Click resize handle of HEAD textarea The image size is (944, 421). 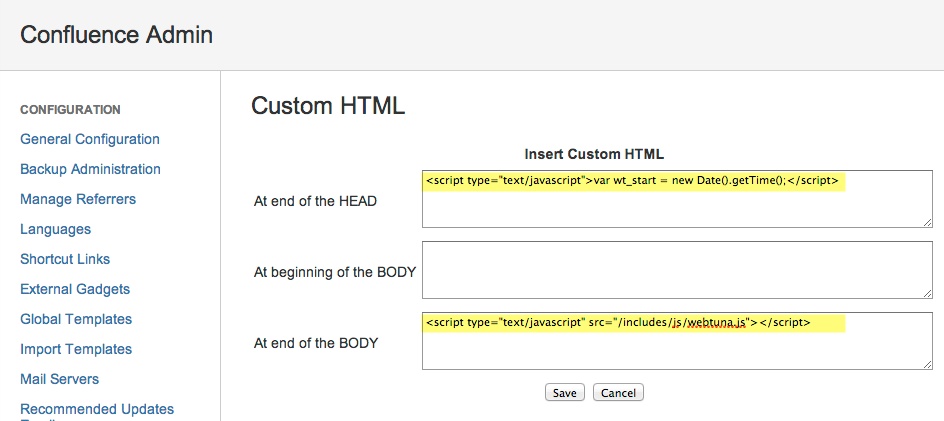coord(928,223)
